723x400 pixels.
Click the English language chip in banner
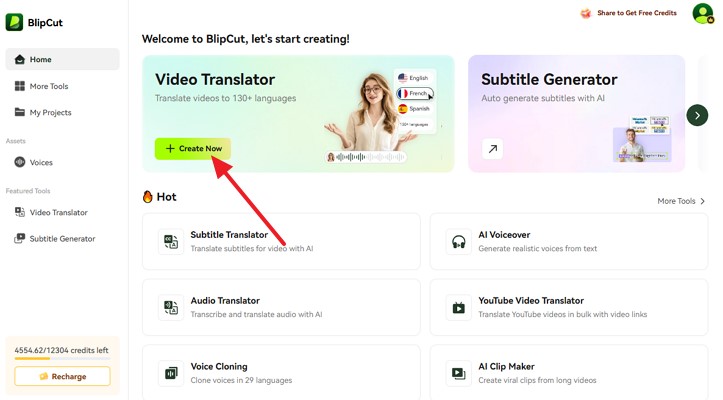pyautogui.click(x=414, y=78)
